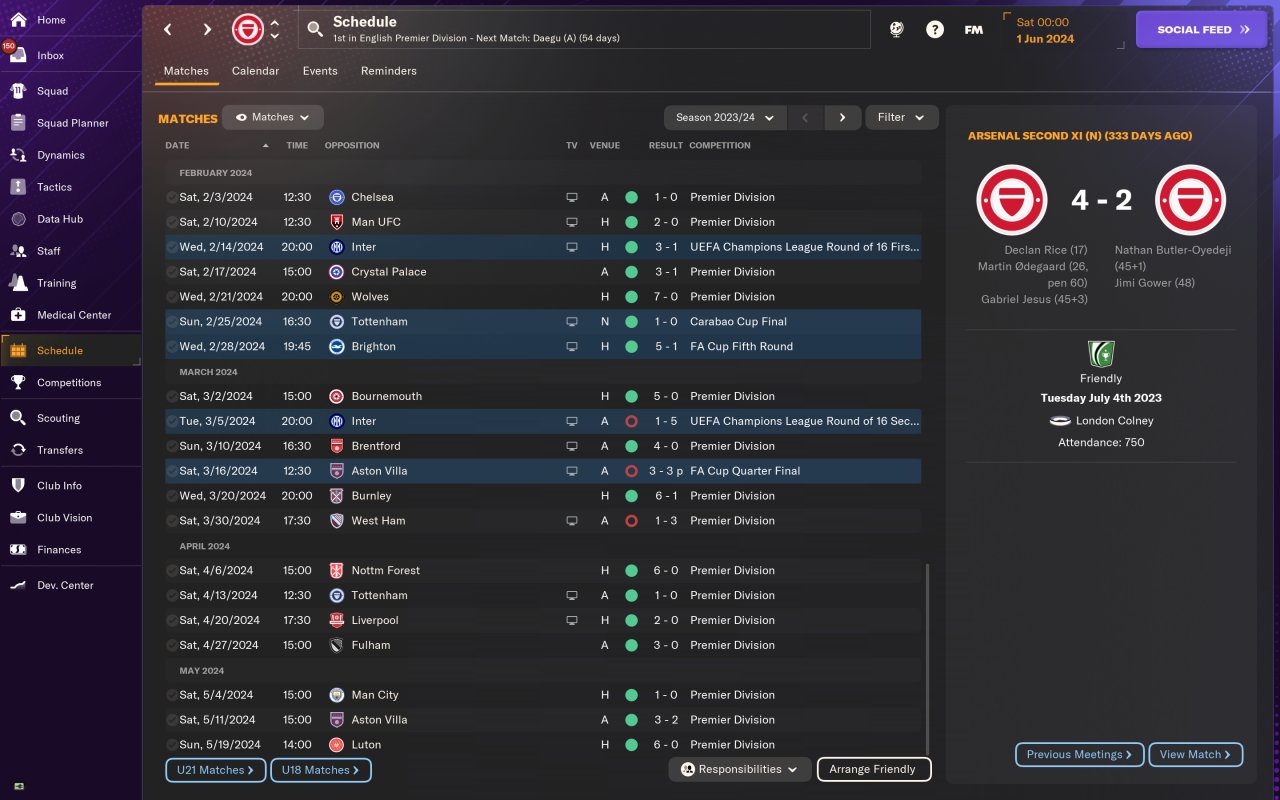The image size is (1280, 800).
Task: Click the View Match button
Action: [1196, 755]
